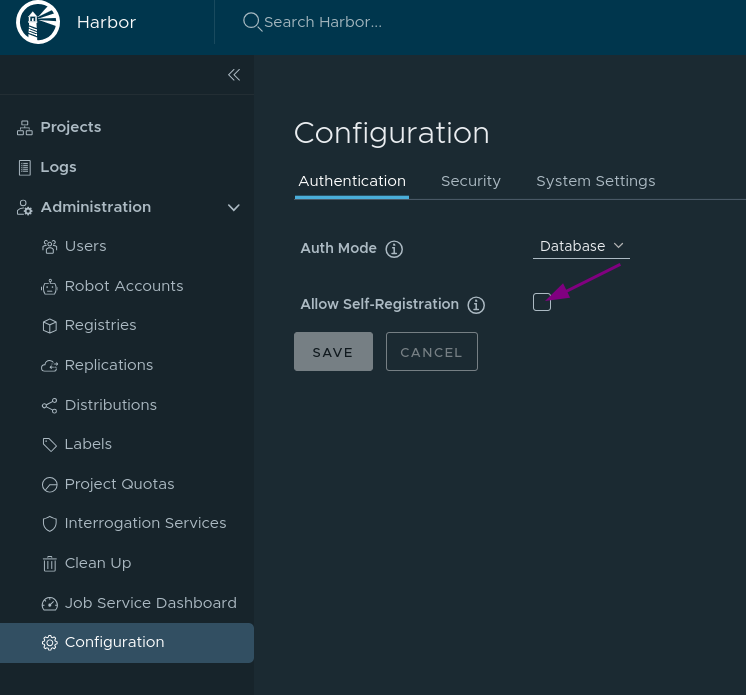The width and height of the screenshot is (746, 695).
Task: Collapse the Administration section chevron
Action: (234, 208)
